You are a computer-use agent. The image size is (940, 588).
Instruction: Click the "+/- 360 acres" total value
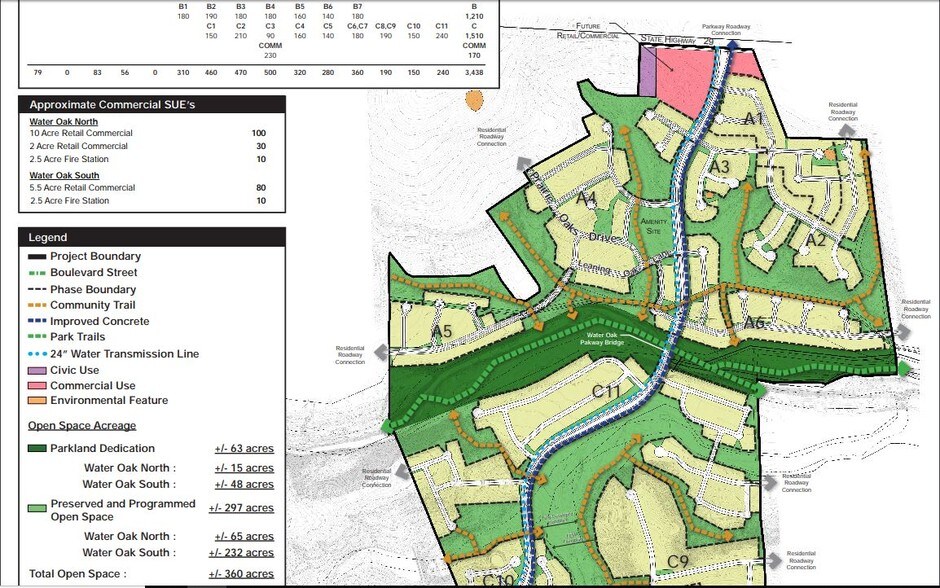point(240,574)
